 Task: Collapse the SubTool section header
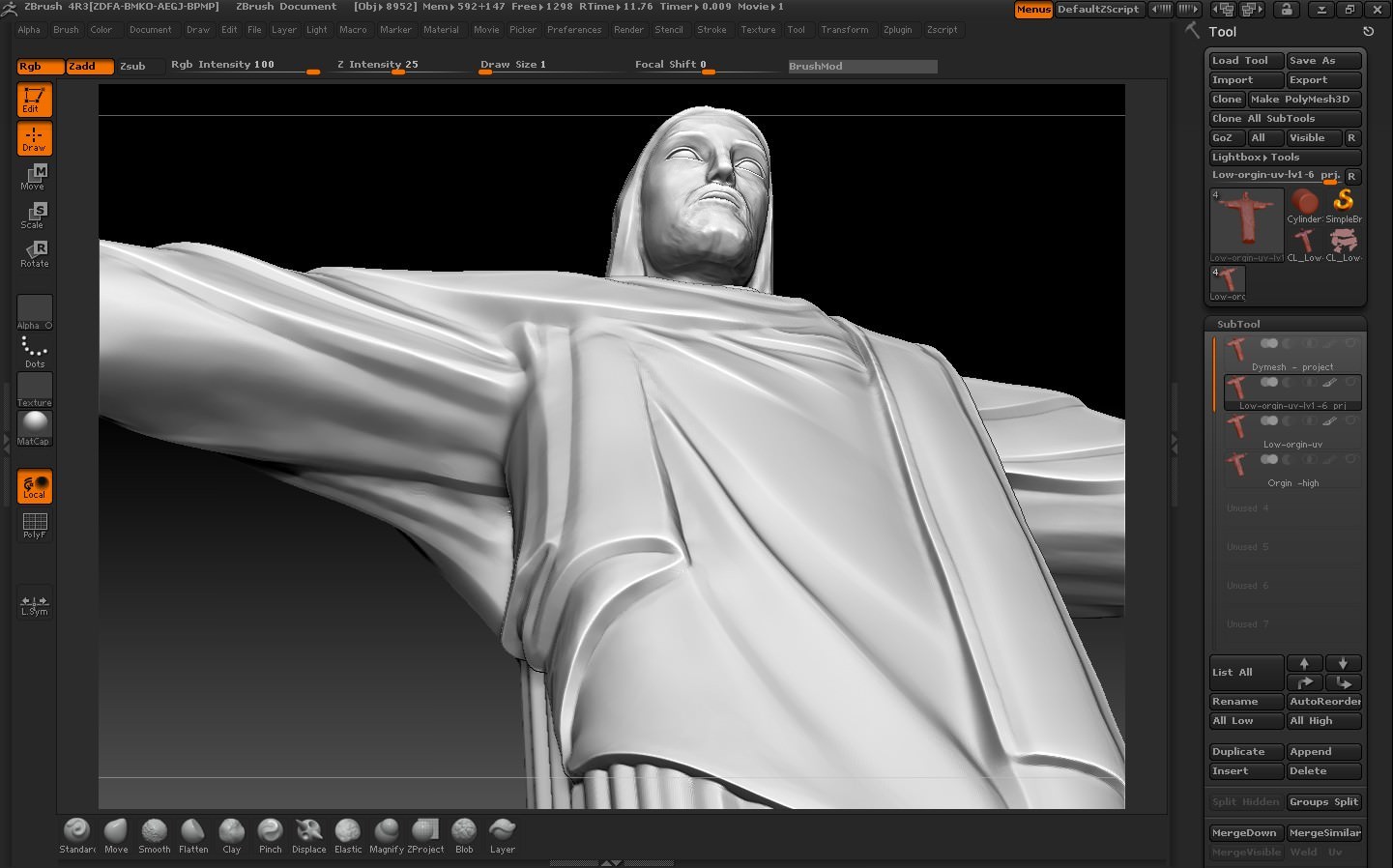tap(1285, 324)
